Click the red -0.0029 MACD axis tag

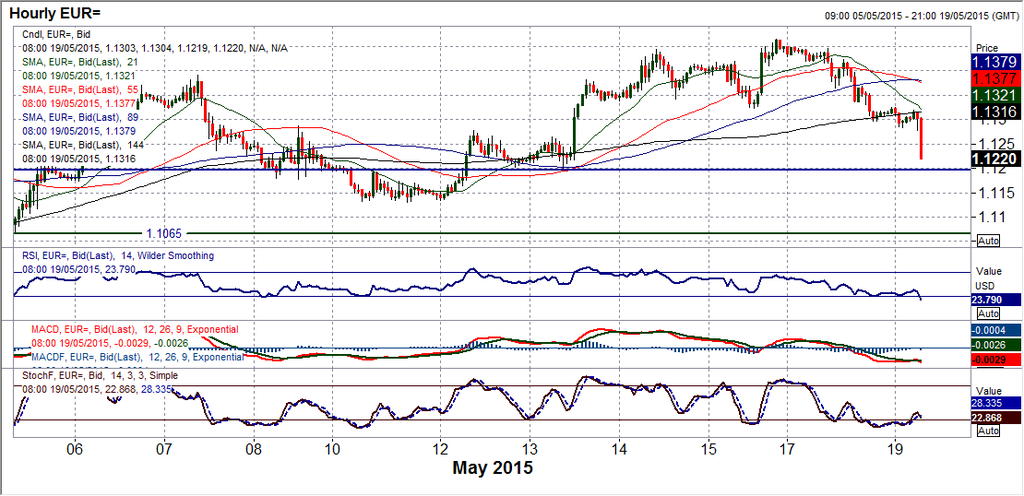pyautogui.click(x=994, y=360)
